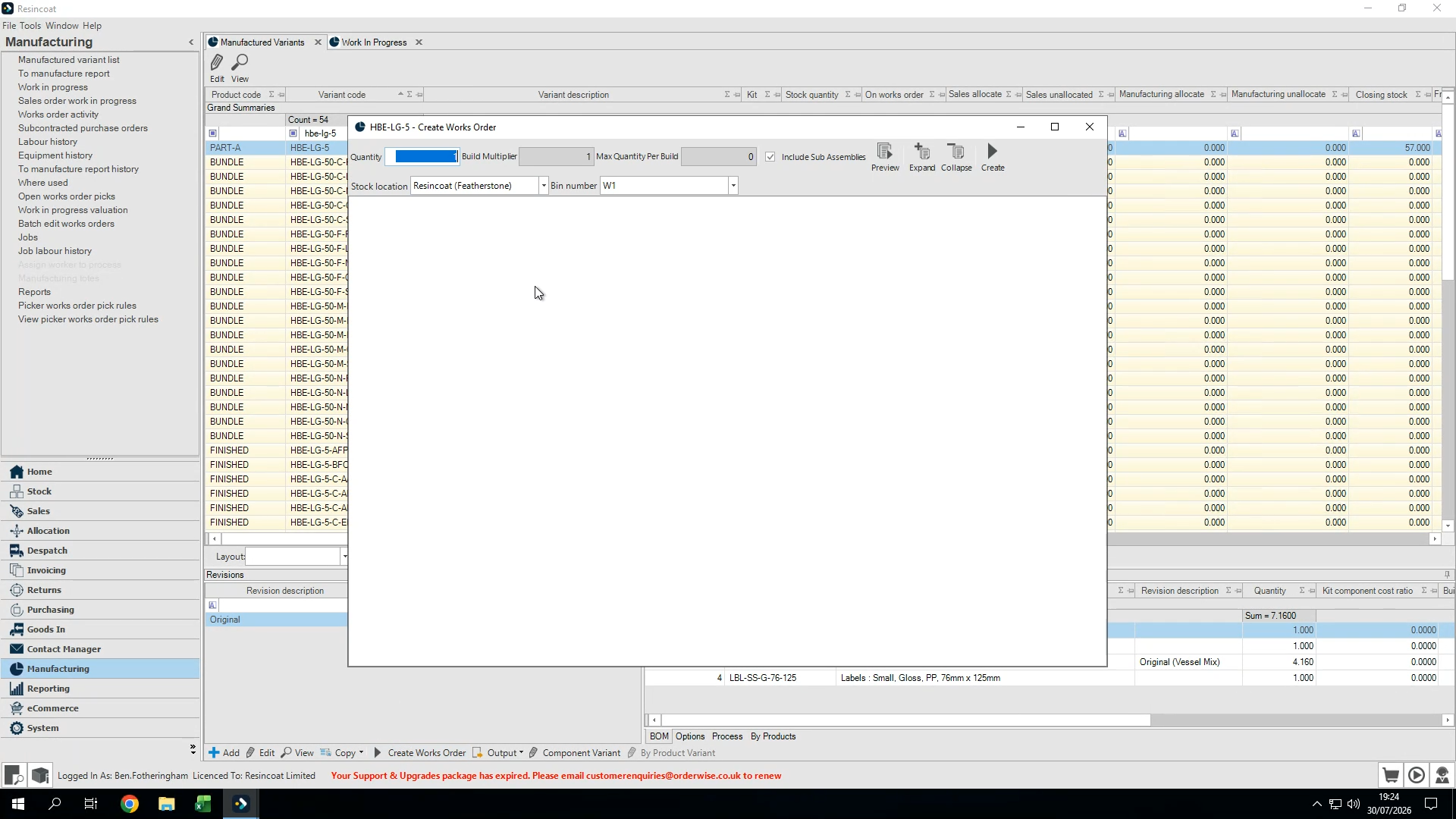Viewport: 1456px width, 819px height.
Task: Click Component Variant button
Action: pyautogui.click(x=574, y=753)
